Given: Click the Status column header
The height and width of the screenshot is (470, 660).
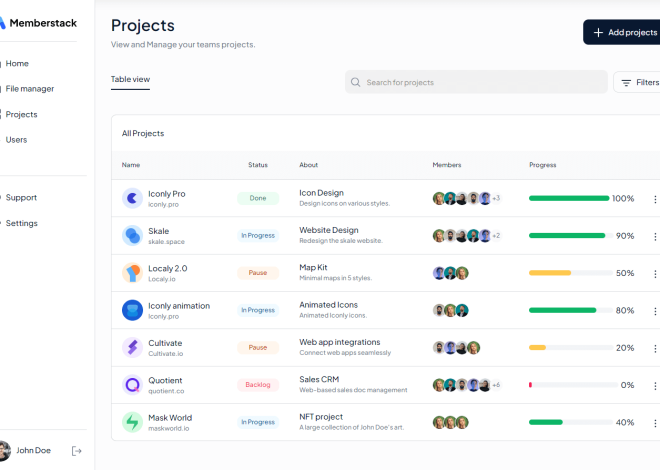Looking at the screenshot, I should point(258,165).
